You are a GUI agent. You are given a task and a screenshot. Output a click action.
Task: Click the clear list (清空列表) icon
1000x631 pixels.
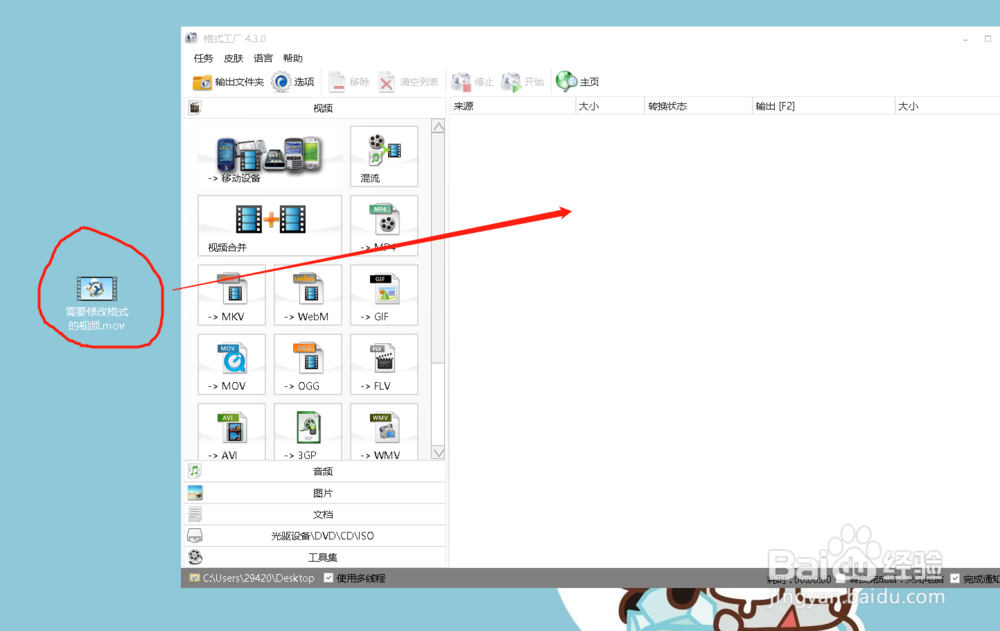[386, 82]
